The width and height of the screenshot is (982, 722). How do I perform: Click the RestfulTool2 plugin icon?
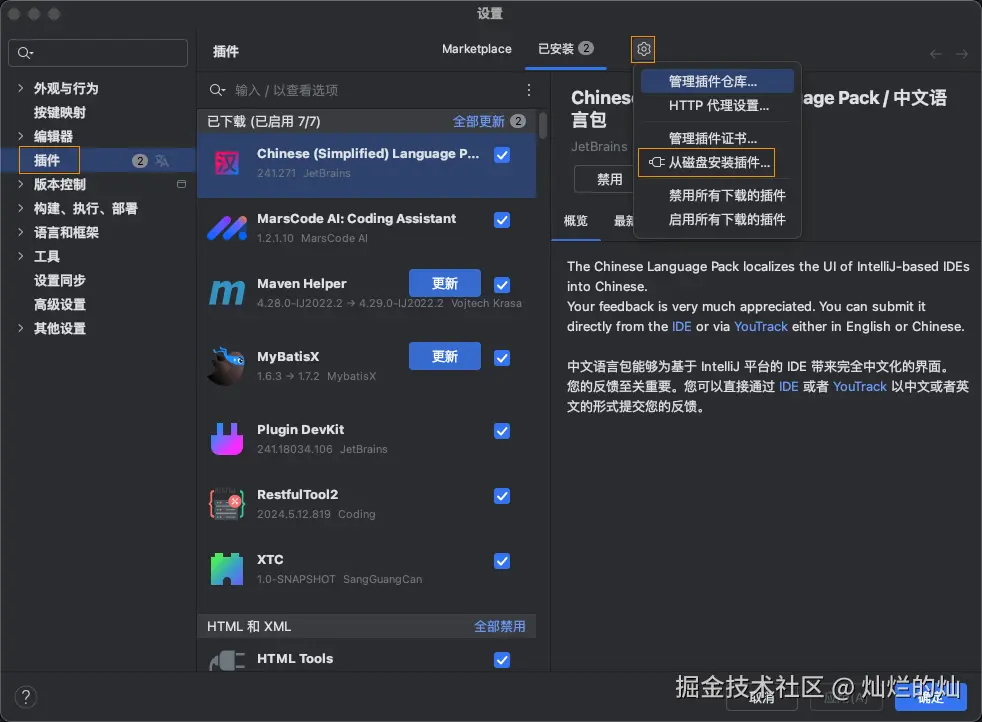[x=227, y=504]
